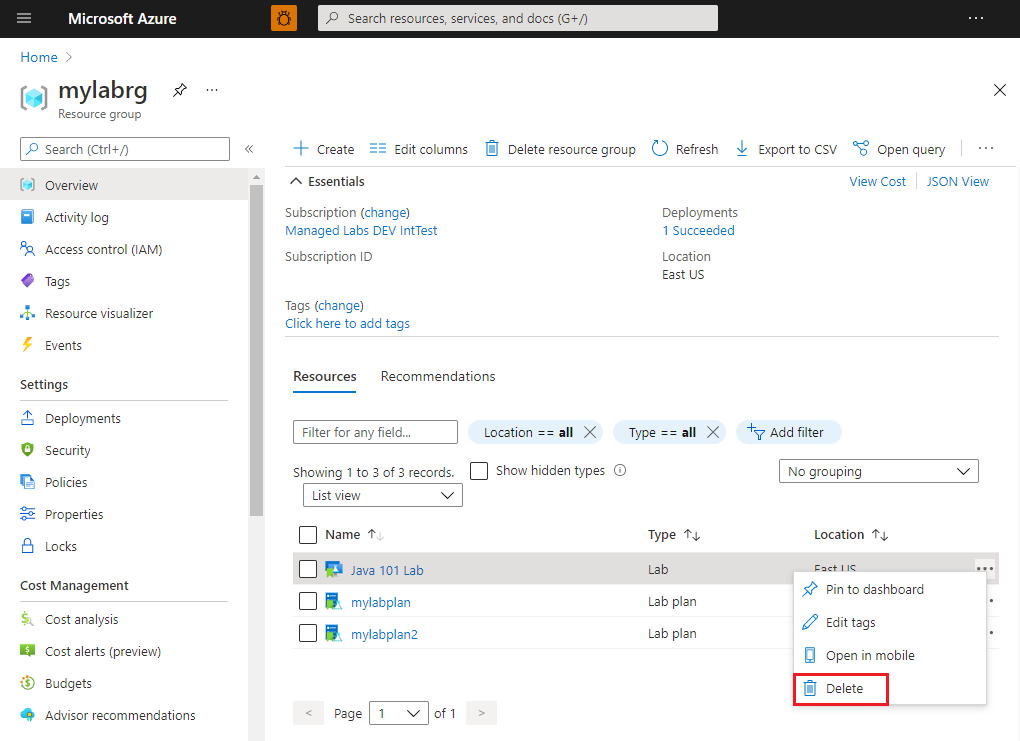Click the Open query icon
The image size is (1020, 741).
pyautogui.click(x=861, y=149)
